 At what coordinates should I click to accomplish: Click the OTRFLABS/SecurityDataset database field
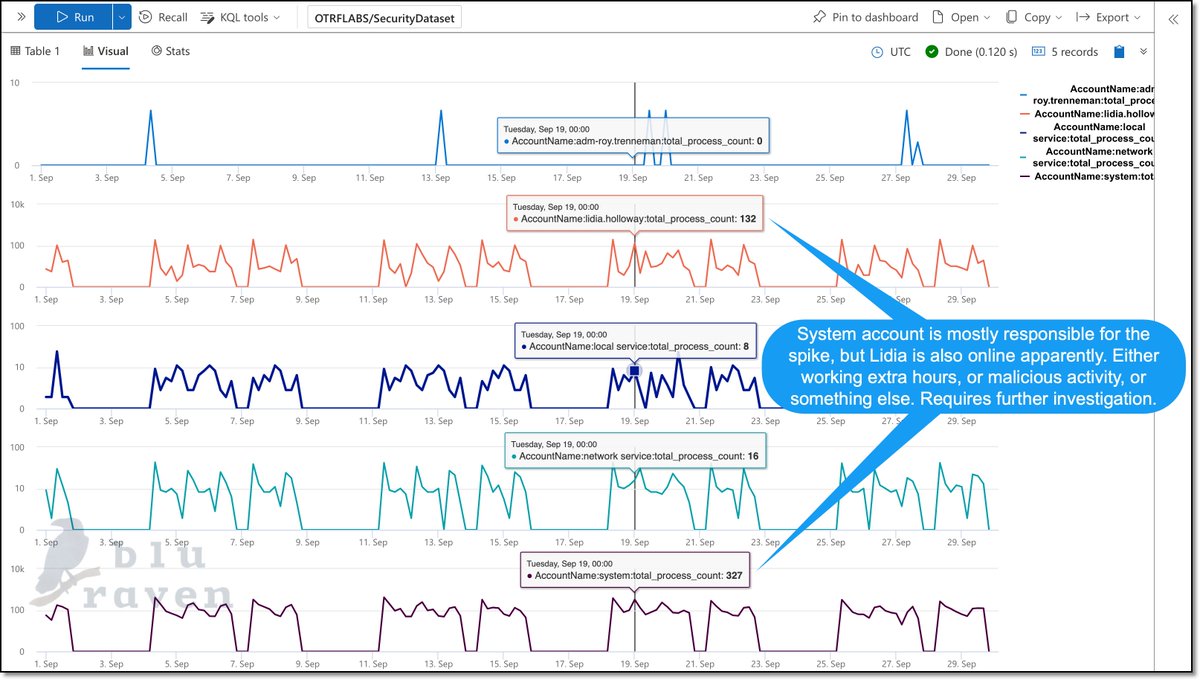click(x=384, y=18)
